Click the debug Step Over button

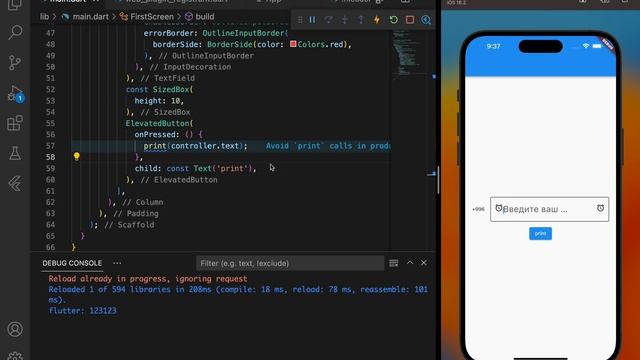(x=328, y=20)
